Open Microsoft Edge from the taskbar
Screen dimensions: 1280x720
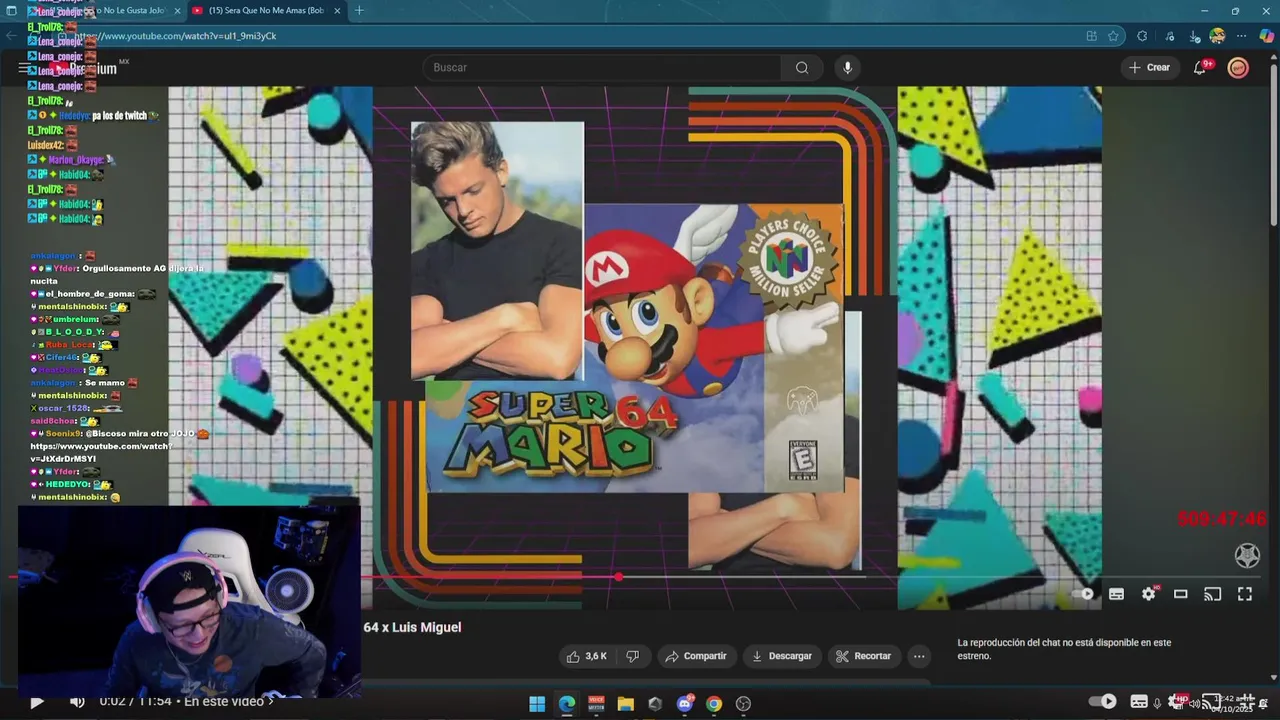[x=567, y=704]
